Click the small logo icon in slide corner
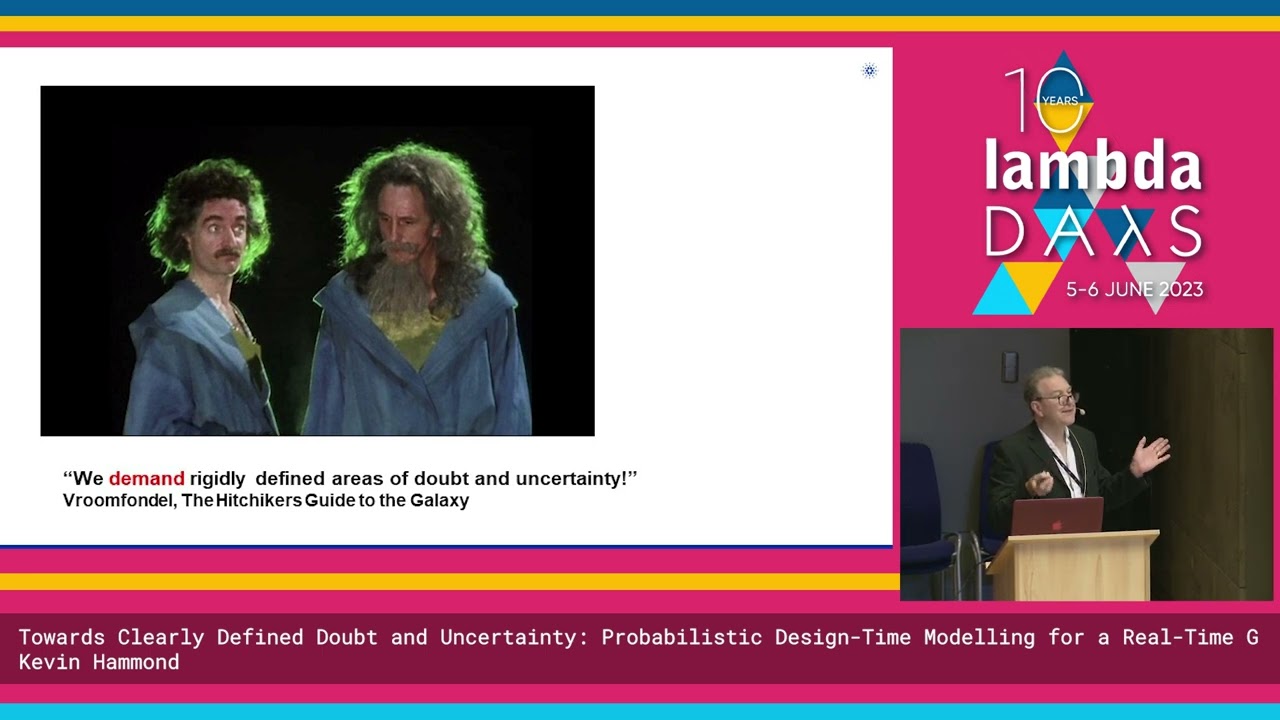The width and height of the screenshot is (1280, 720). (869, 70)
